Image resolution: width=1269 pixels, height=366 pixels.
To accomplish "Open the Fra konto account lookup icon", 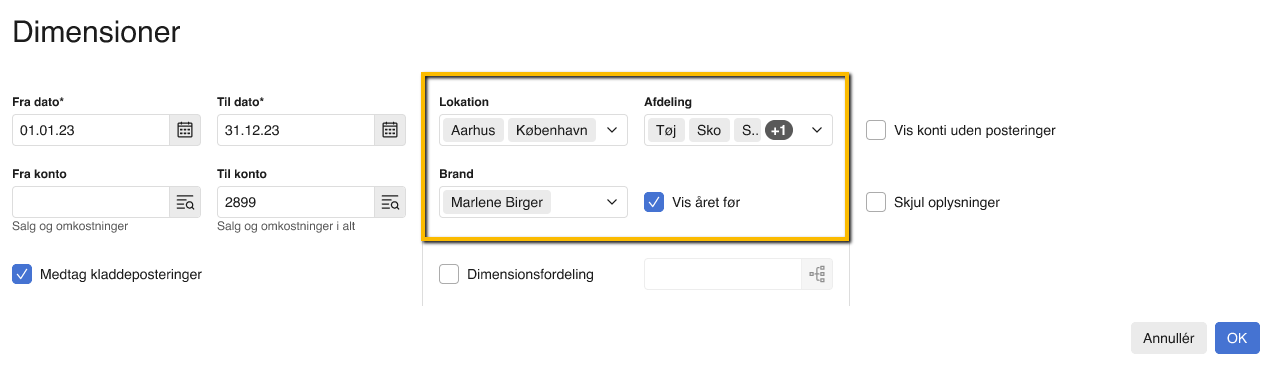I will (185, 202).
